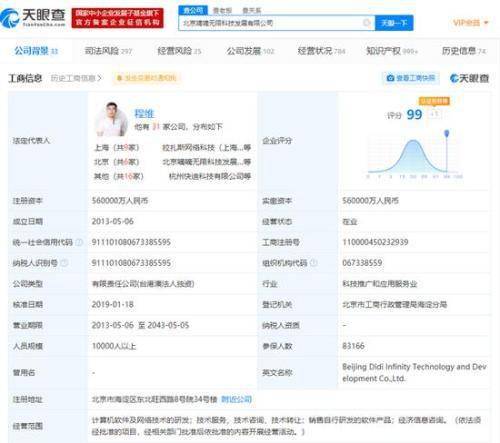Clear the search box with the X icon
Image resolution: width=500 pixels, height=443 pixels.
point(366,23)
